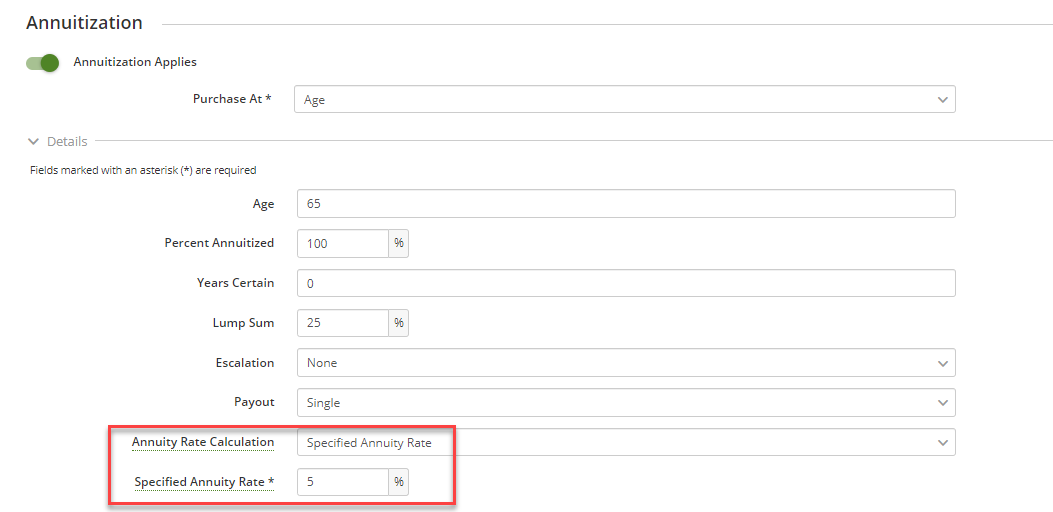Click the percent sign beside Lump Sum
The width and height of the screenshot is (1053, 512).
[398, 323]
